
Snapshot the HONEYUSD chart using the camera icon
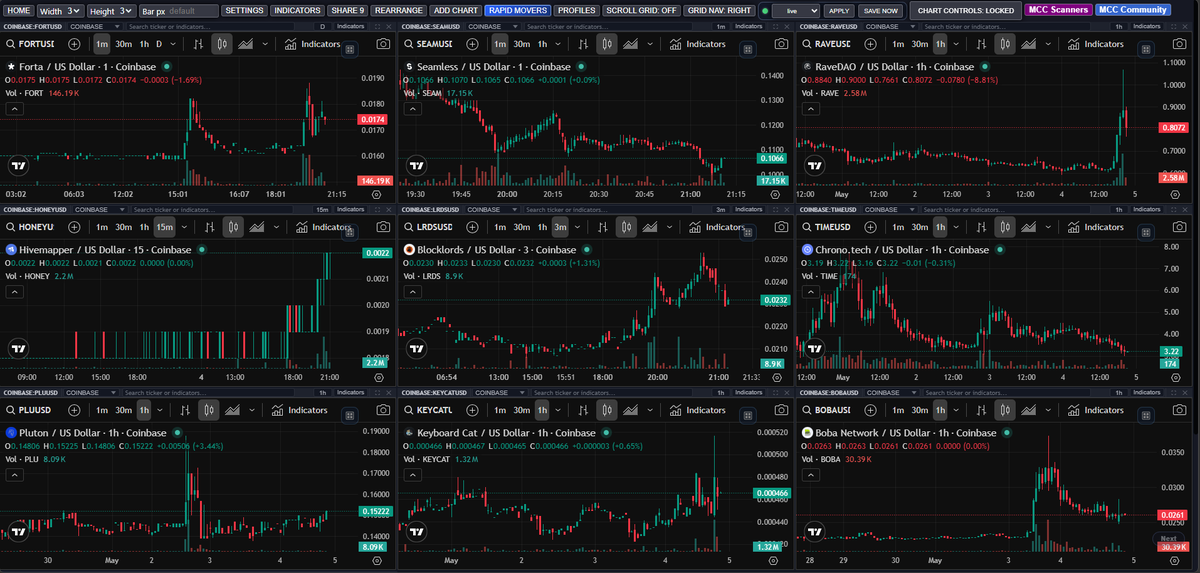tap(384, 228)
